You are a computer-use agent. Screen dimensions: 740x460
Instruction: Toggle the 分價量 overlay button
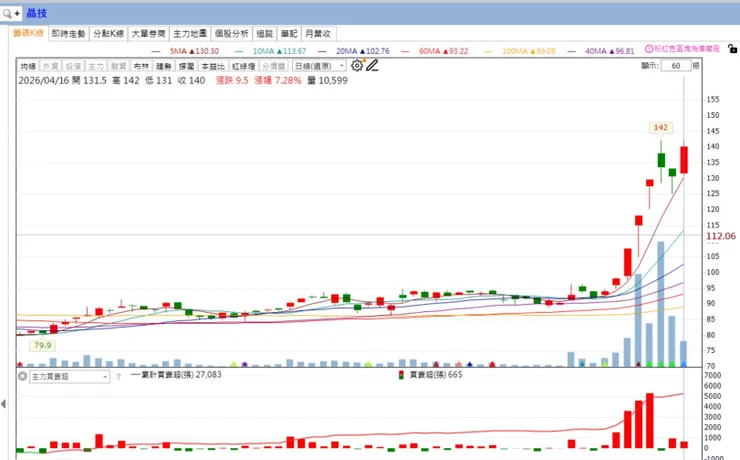click(274, 66)
